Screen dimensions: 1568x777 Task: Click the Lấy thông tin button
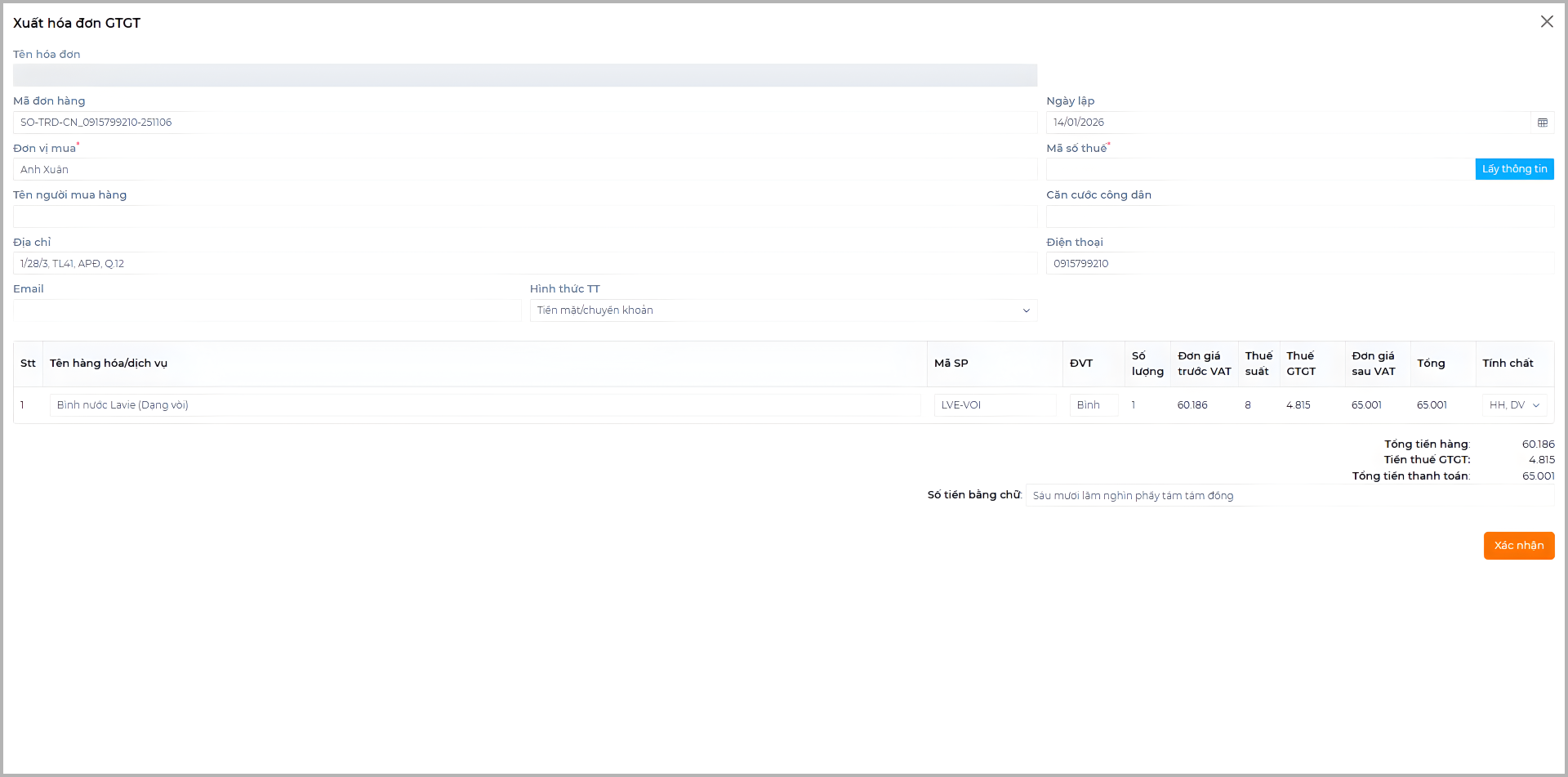coord(1514,169)
